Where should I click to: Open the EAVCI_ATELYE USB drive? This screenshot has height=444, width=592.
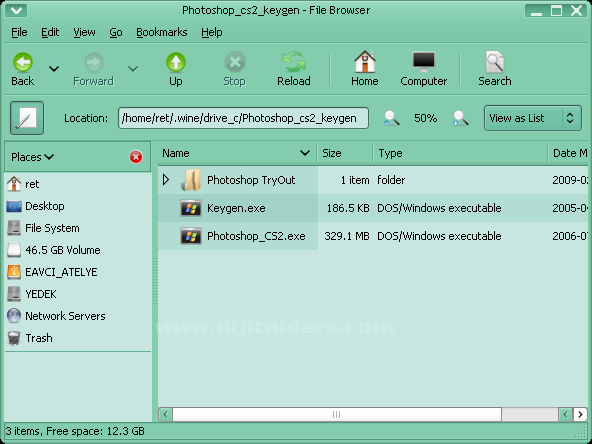(x=78, y=272)
